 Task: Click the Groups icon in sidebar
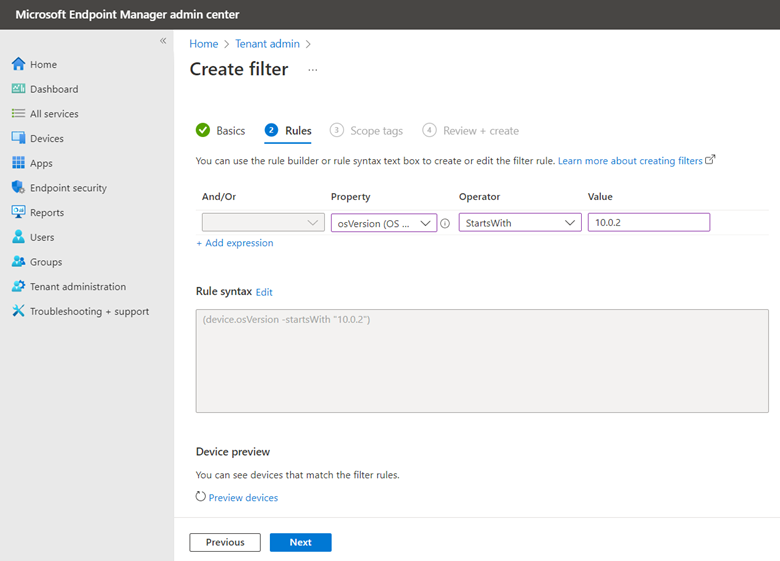tap(18, 261)
